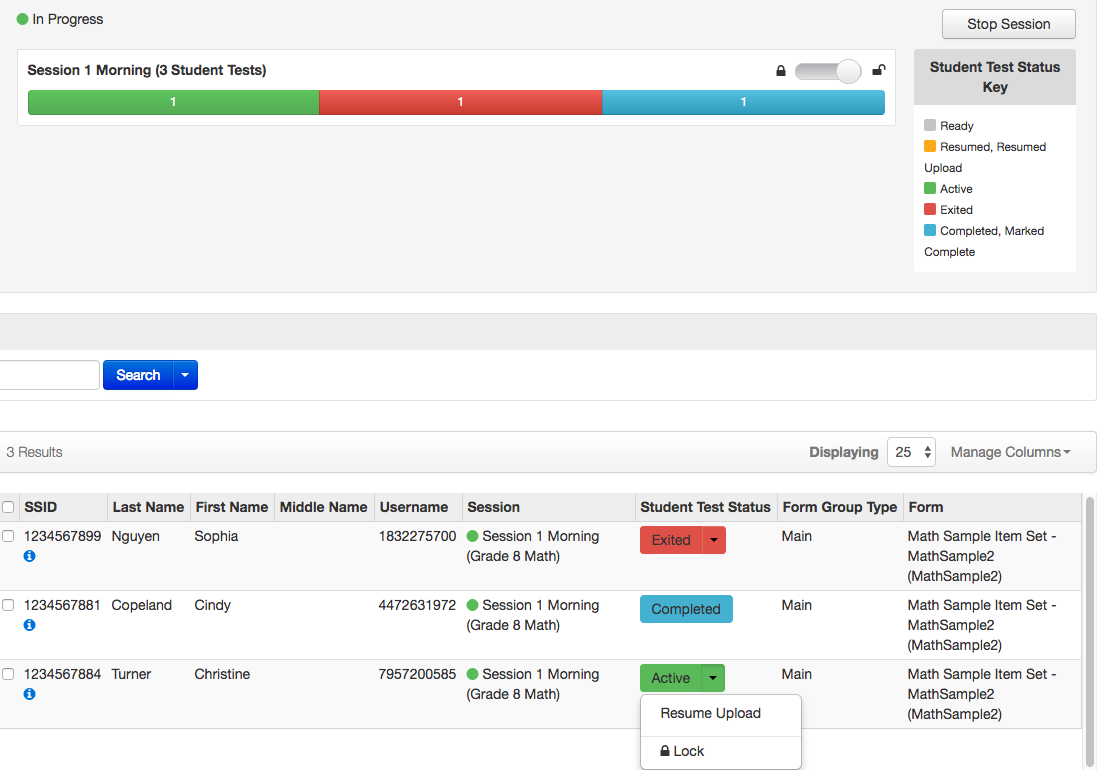Click into the search text field

pos(48,375)
